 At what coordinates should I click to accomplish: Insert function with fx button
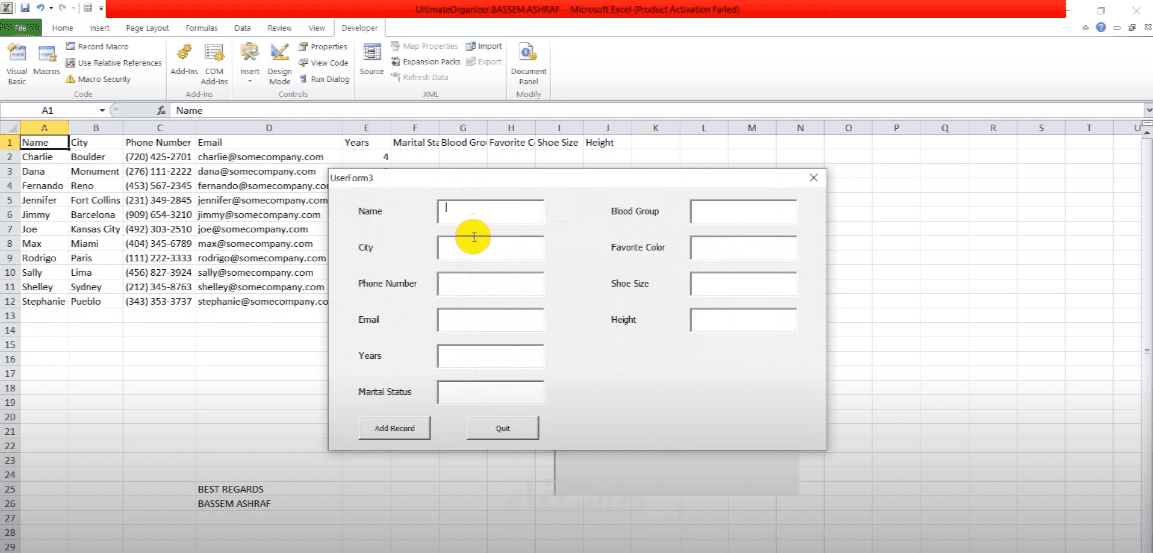coord(162,110)
